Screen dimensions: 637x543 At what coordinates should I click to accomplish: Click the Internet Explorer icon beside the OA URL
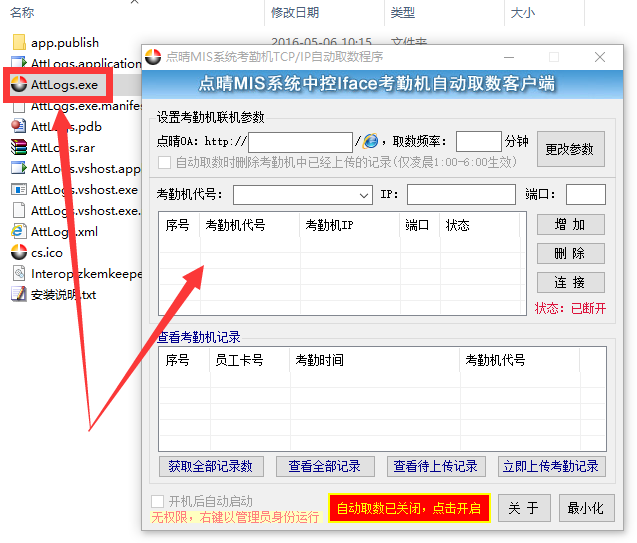click(x=371, y=142)
